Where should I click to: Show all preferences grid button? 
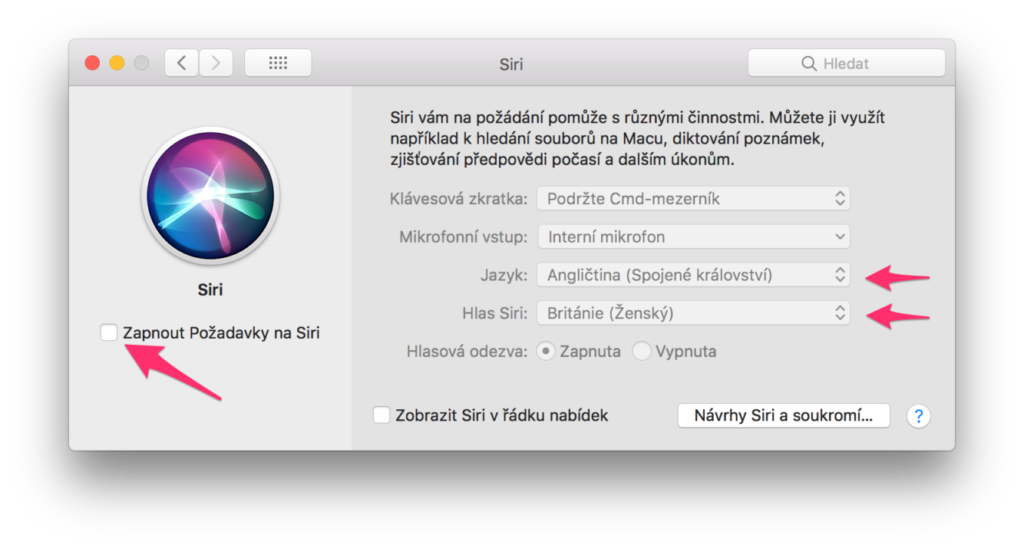(x=278, y=63)
